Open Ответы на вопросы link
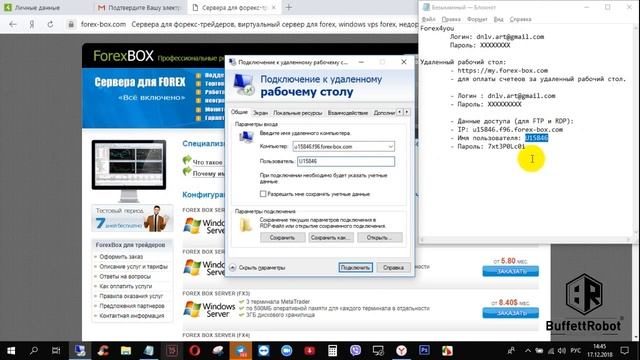 [x=125, y=276]
